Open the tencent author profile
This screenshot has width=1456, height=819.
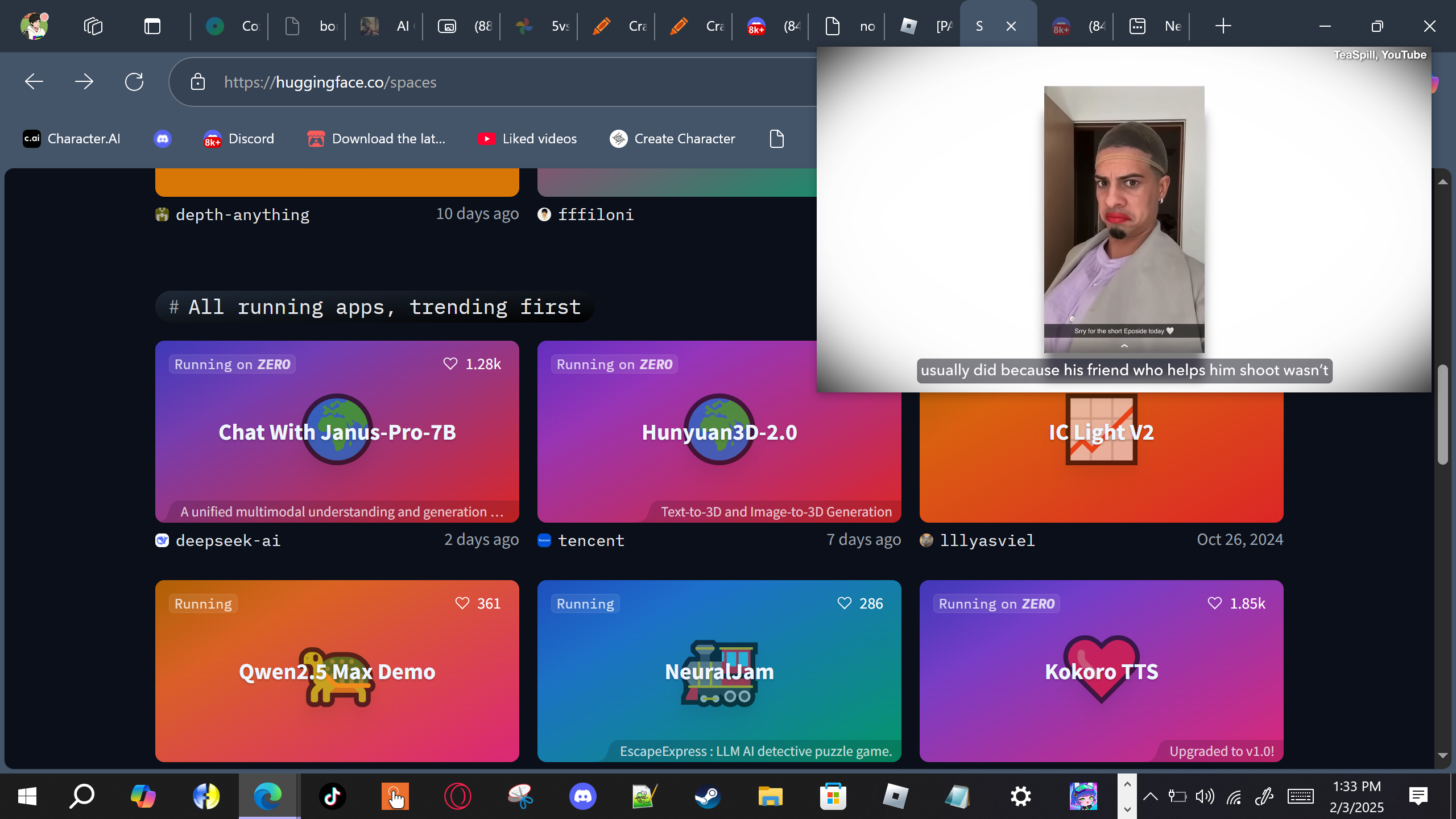coord(591,540)
